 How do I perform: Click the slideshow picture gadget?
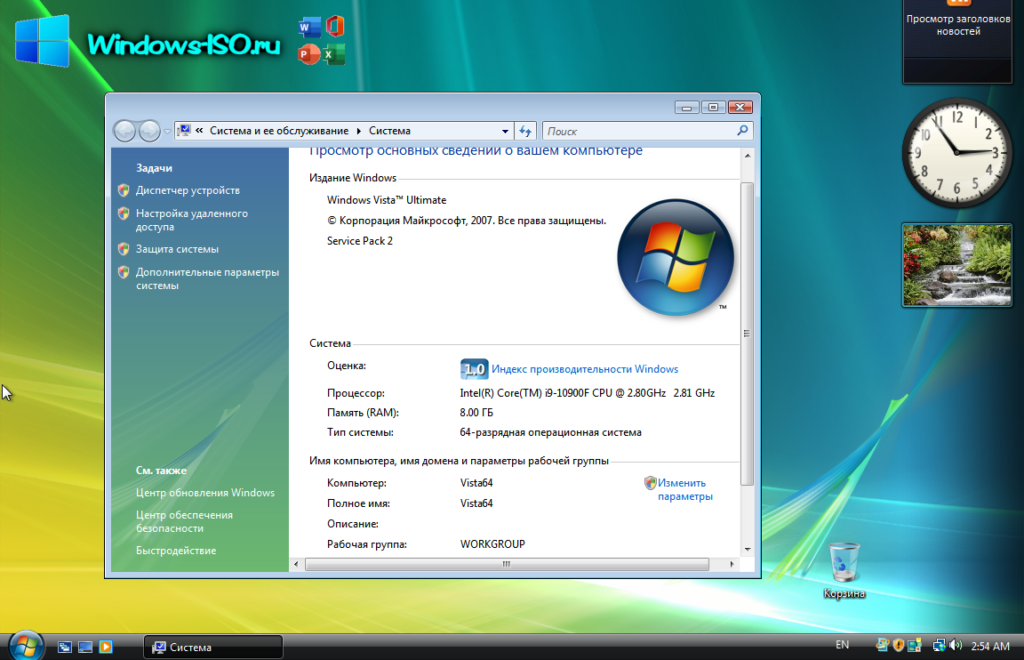coord(957,265)
